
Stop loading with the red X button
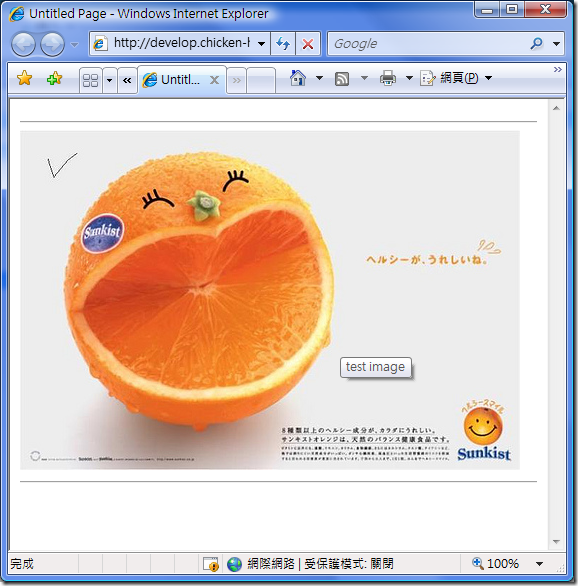(x=307, y=44)
